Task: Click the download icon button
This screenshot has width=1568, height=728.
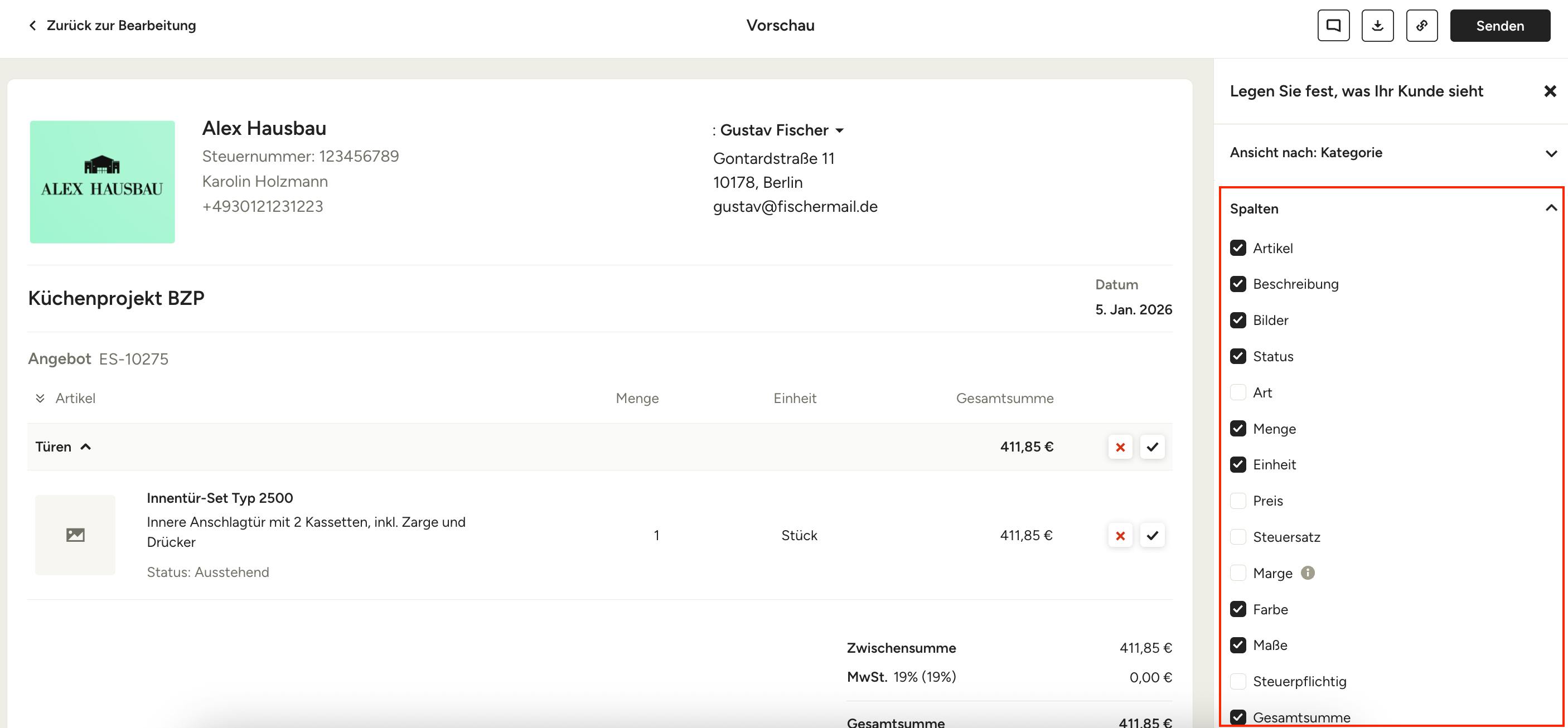Action: (x=1377, y=26)
